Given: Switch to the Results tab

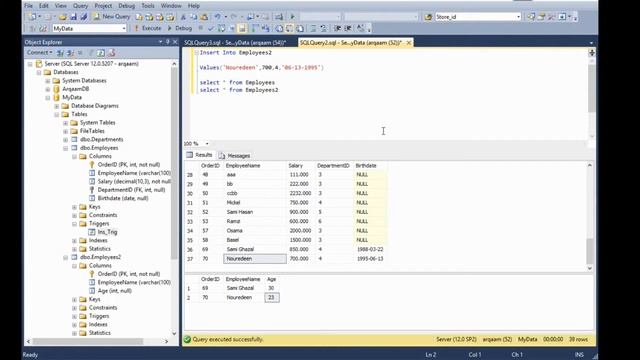Looking at the screenshot, I should [x=200, y=155].
